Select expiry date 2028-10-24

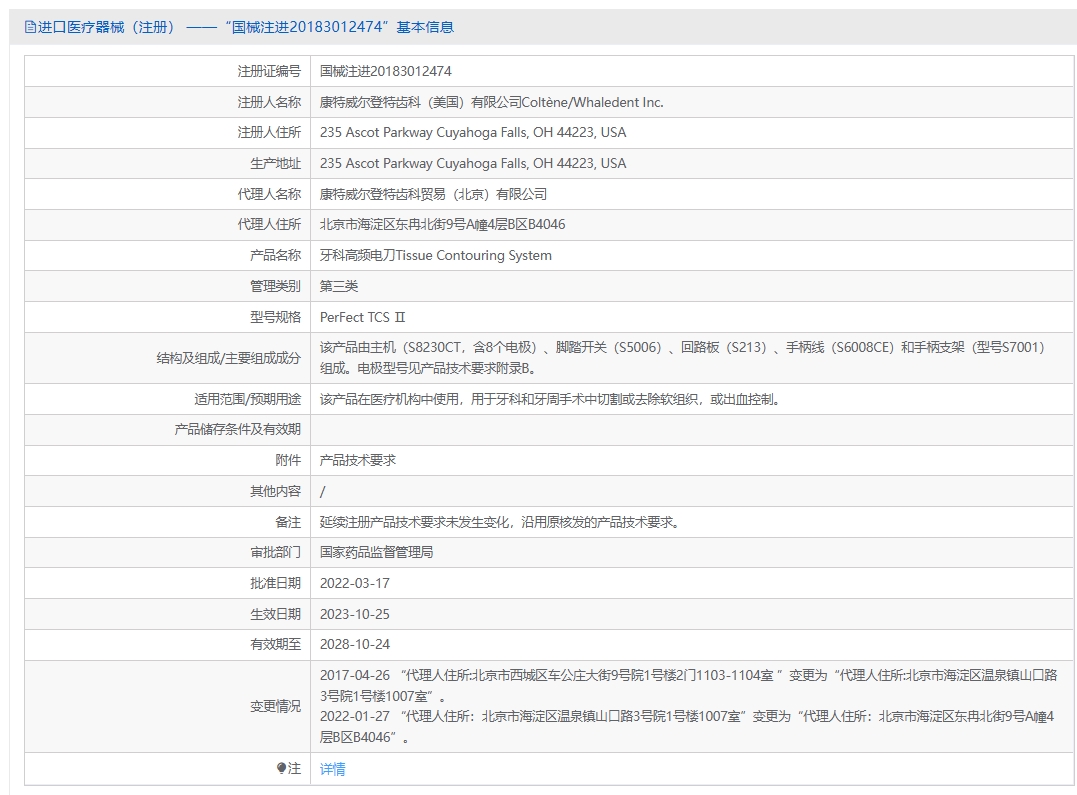(x=354, y=645)
